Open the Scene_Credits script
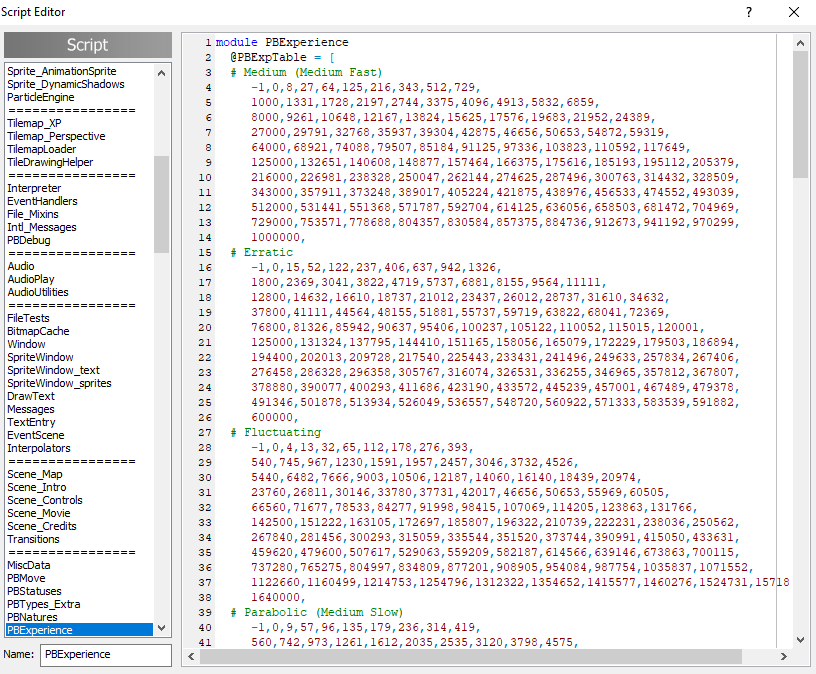The image size is (816, 674). pyautogui.click(x=42, y=526)
